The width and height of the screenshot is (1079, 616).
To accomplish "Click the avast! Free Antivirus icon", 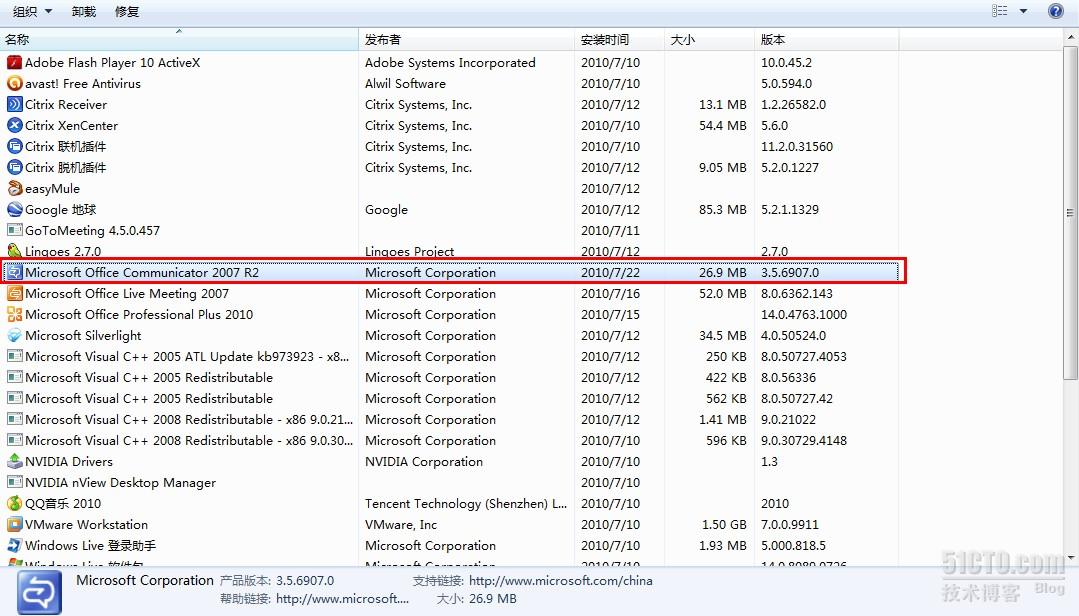I will 14,83.
